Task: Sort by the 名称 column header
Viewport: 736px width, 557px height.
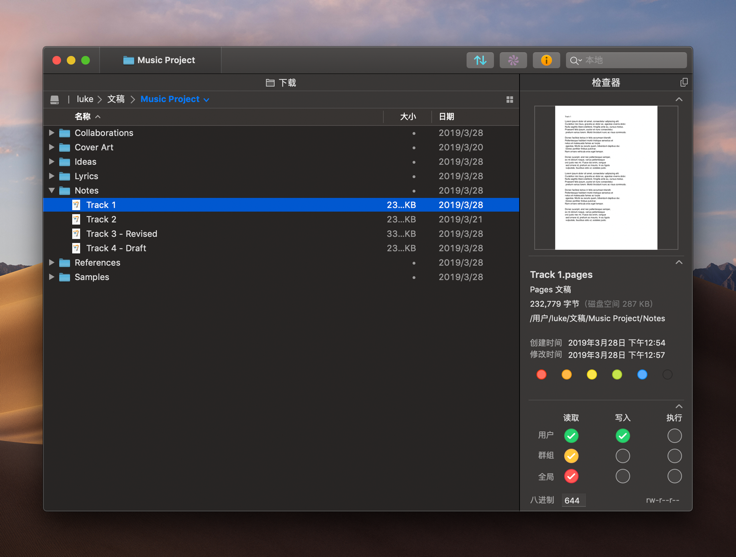Action: (x=87, y=117)
